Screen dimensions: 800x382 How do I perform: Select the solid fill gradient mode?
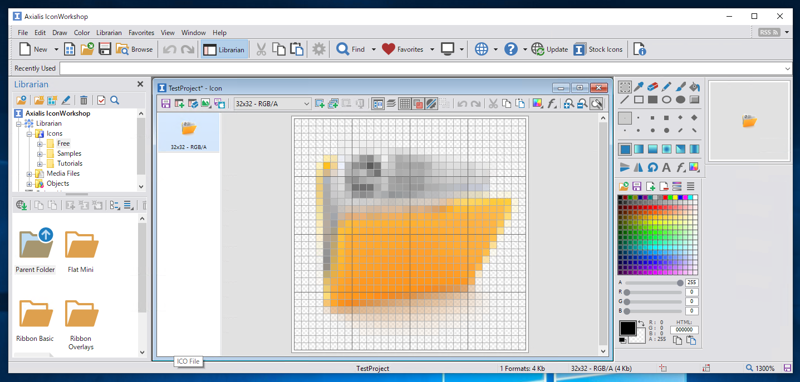click(x=625, y=149)
